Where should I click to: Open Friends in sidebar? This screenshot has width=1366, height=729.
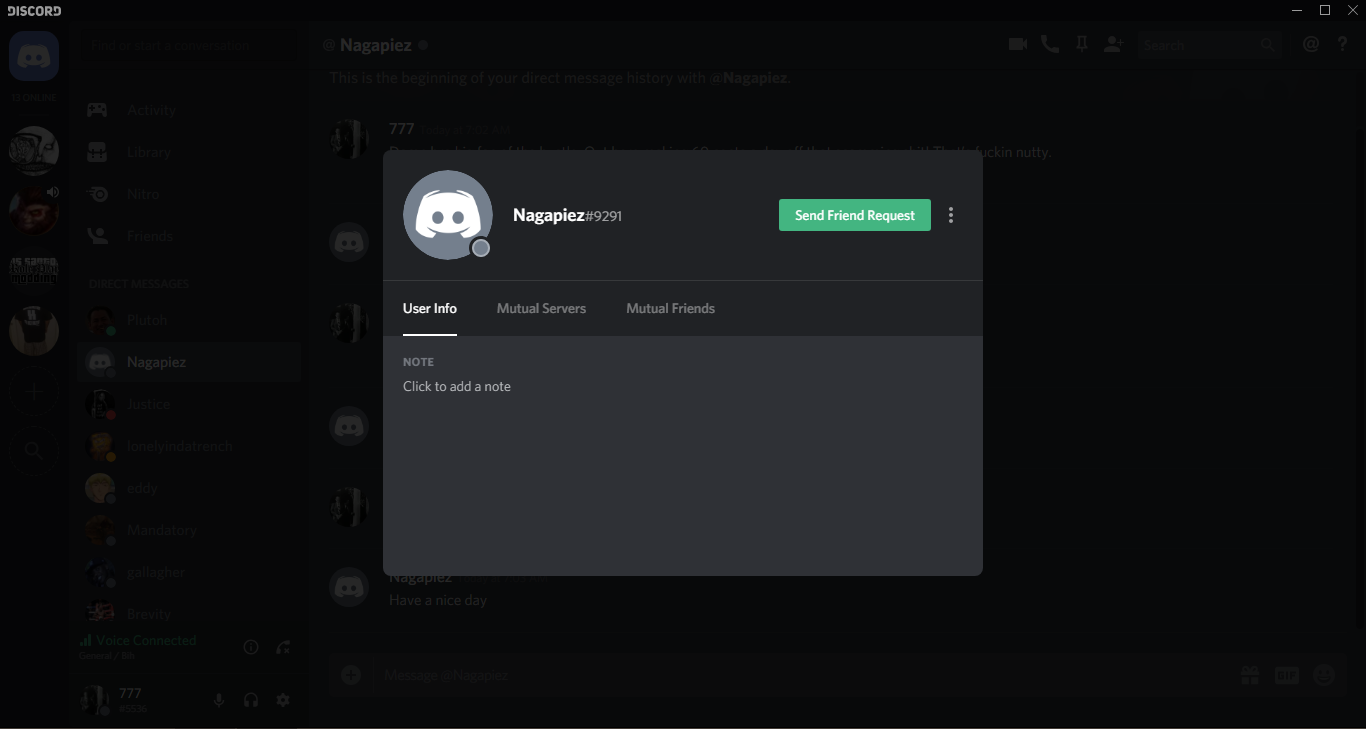189,236
